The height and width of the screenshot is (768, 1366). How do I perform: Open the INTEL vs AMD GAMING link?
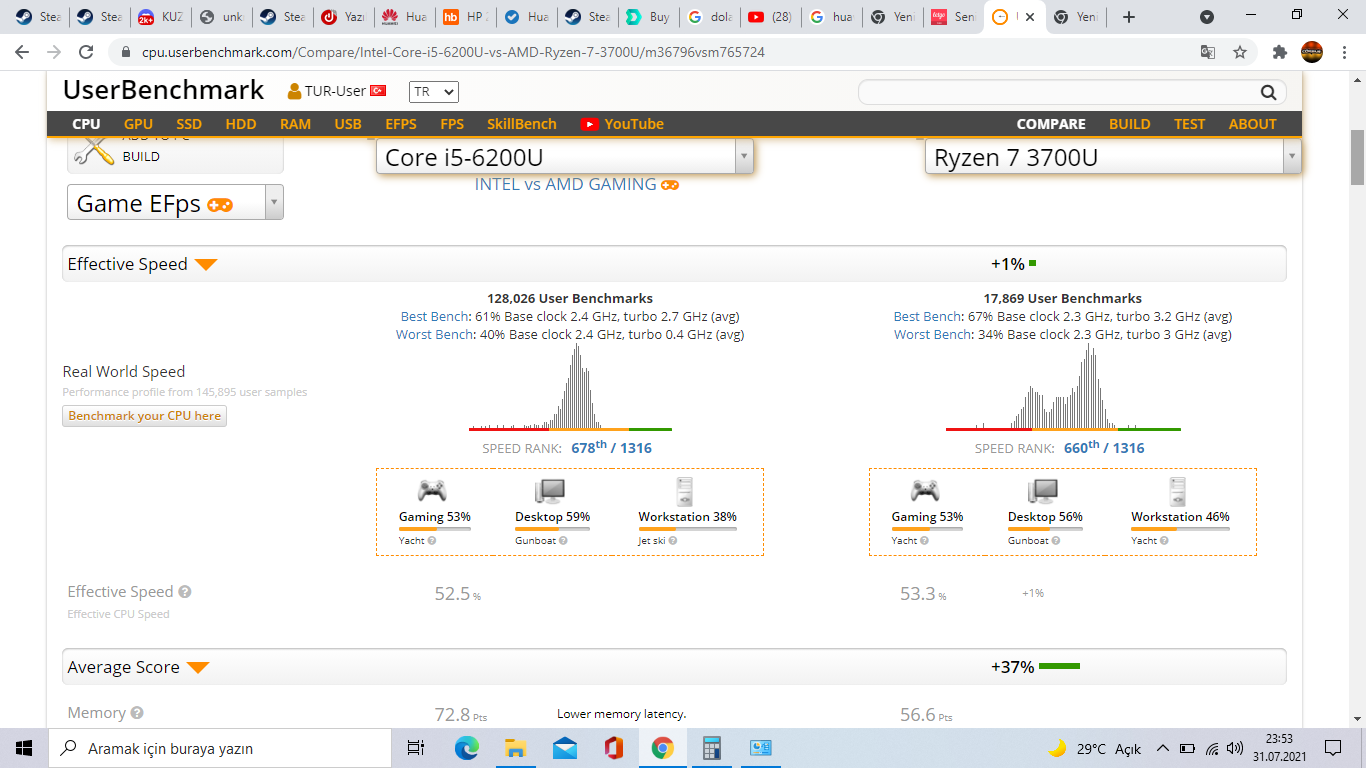click(577, 184)
